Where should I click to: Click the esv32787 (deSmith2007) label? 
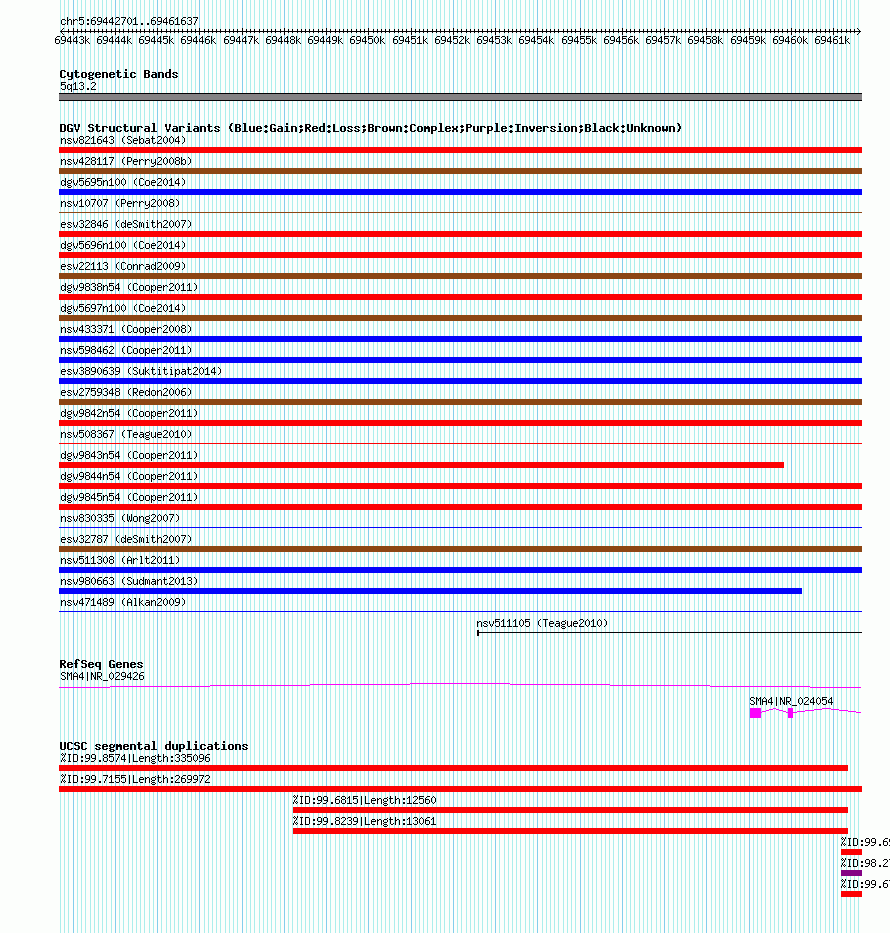click(x=126, y=539)
